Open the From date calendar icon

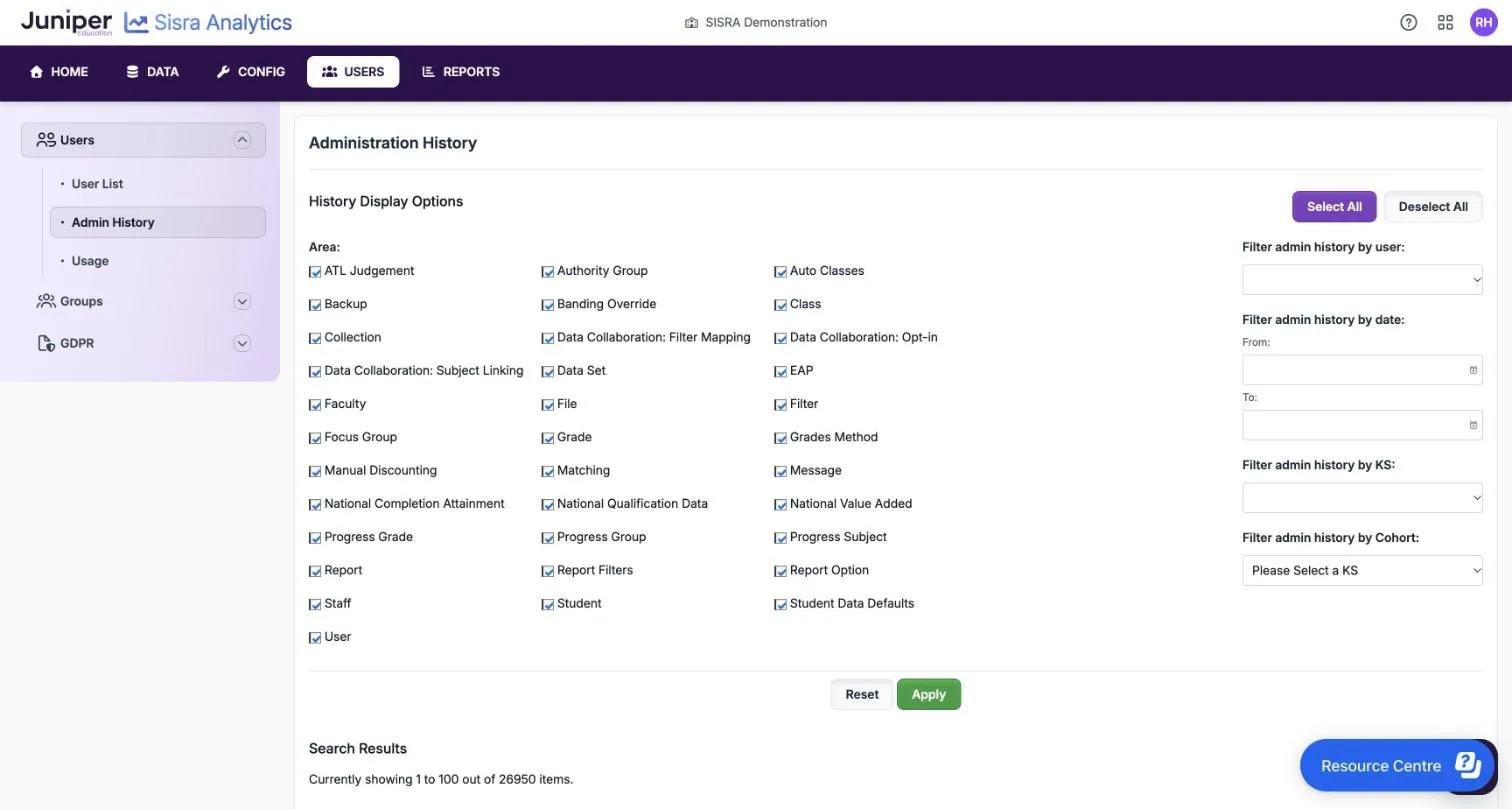pos(1473,370)
